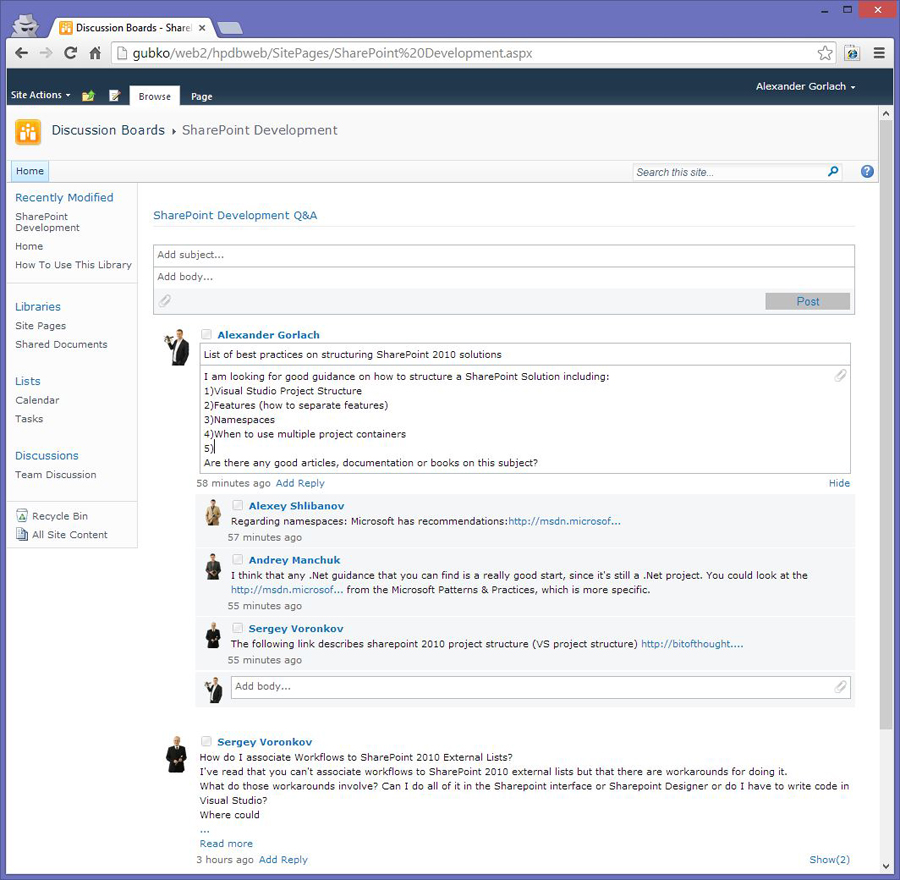Close the Discussion Boards browser tab
This screenshot has width=900, height=880.
(202, 28)
